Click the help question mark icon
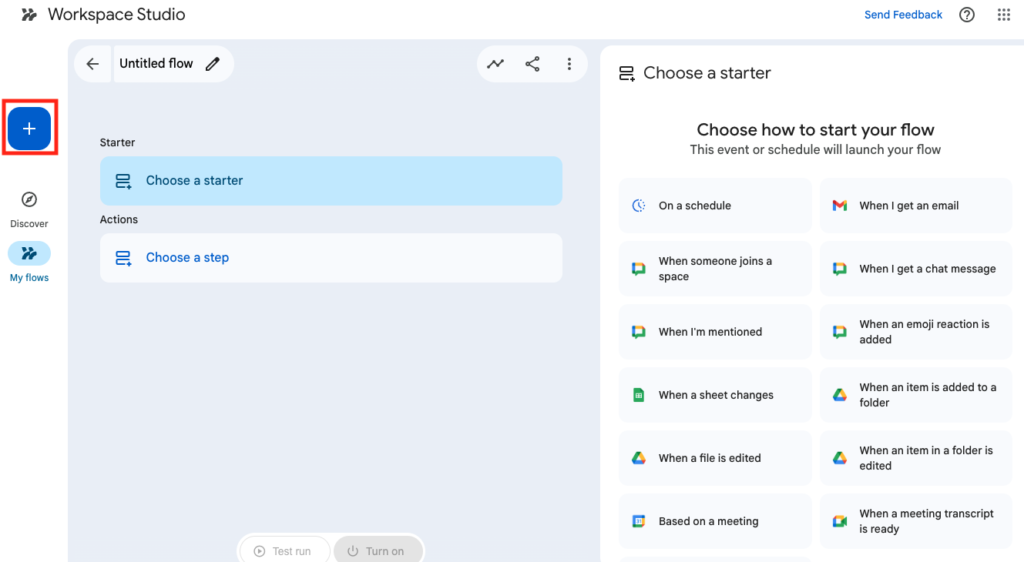The width and height of the screenshot is (1024, 562). (x=966, y=15)
